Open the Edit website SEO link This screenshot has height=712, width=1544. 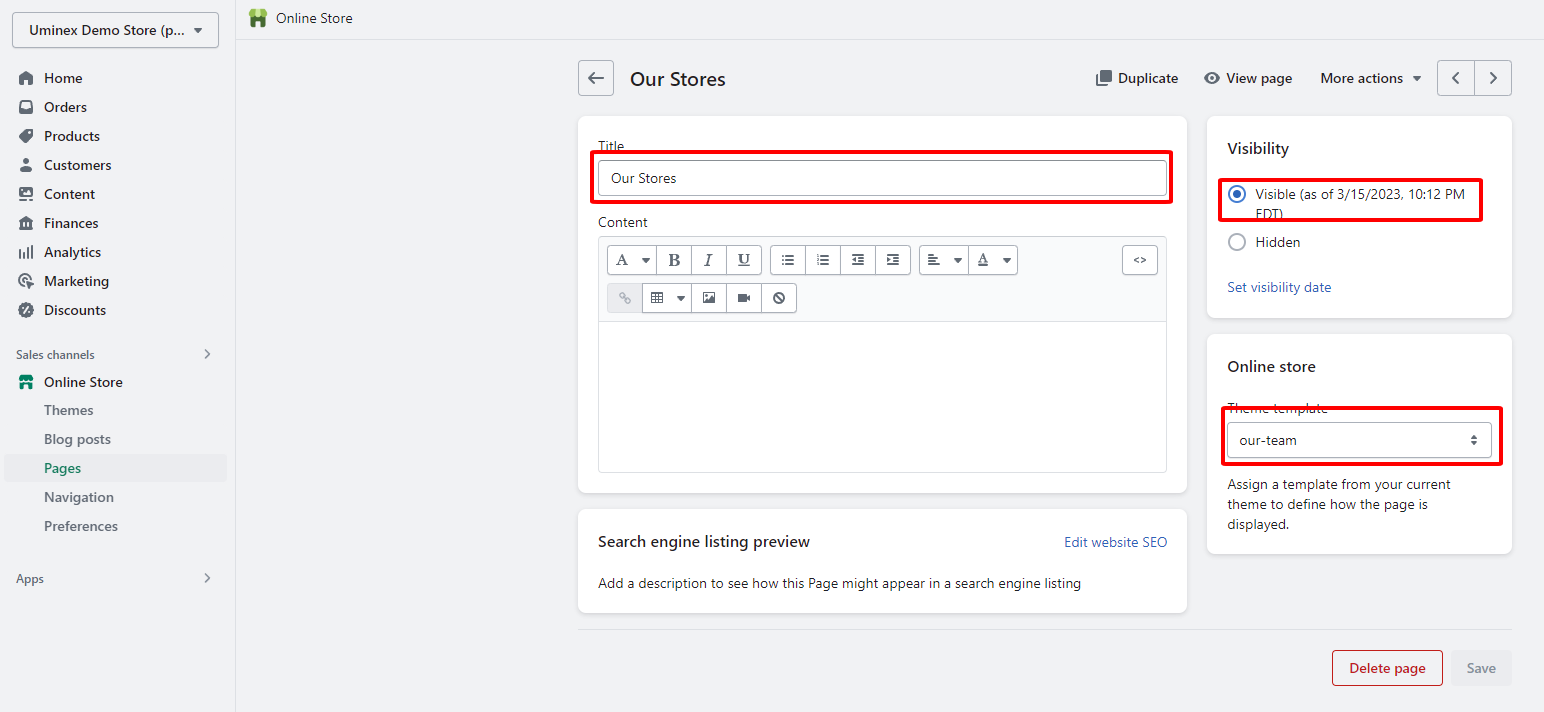[1115, 542]
